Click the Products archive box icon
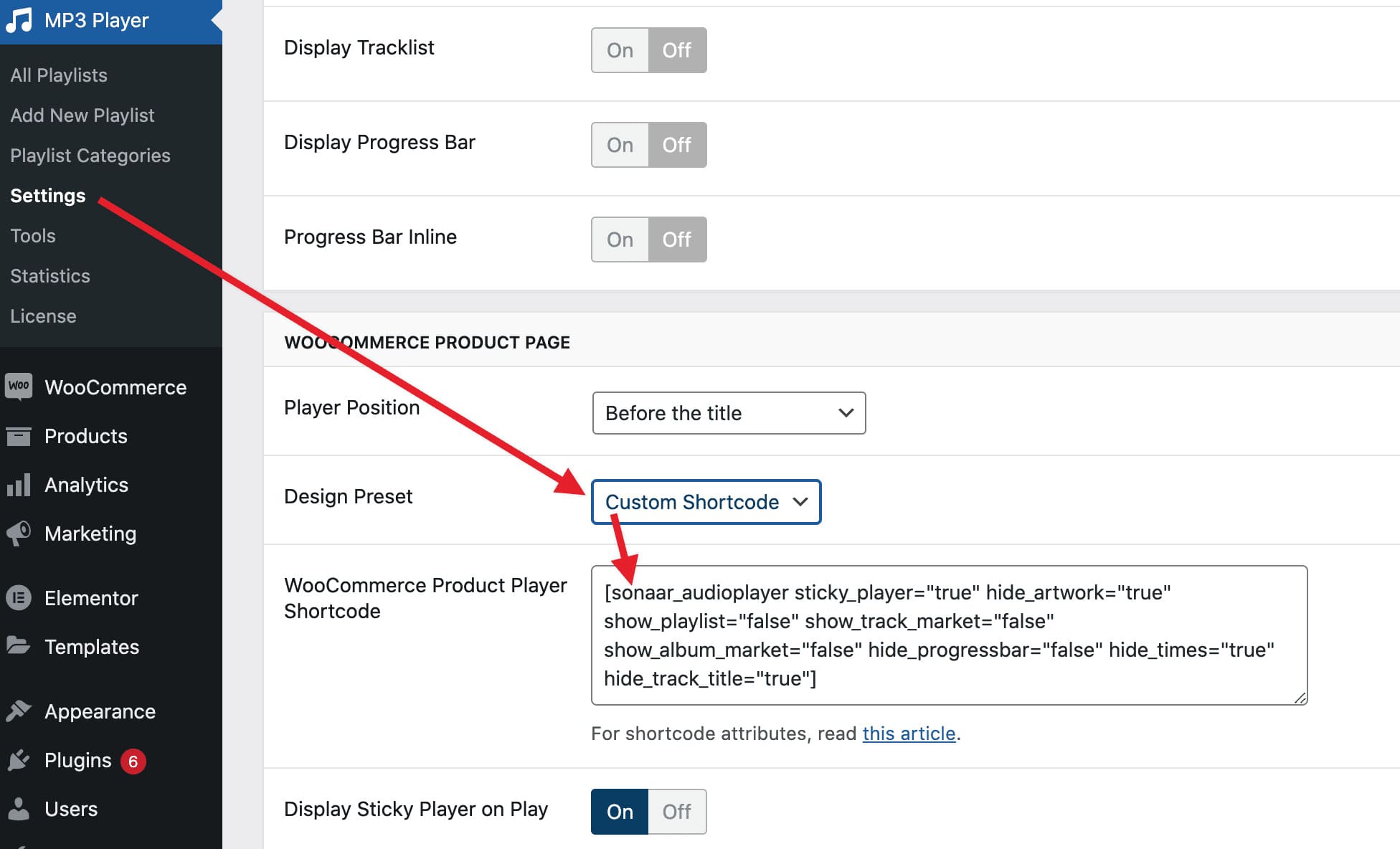 tap(19, 436)
